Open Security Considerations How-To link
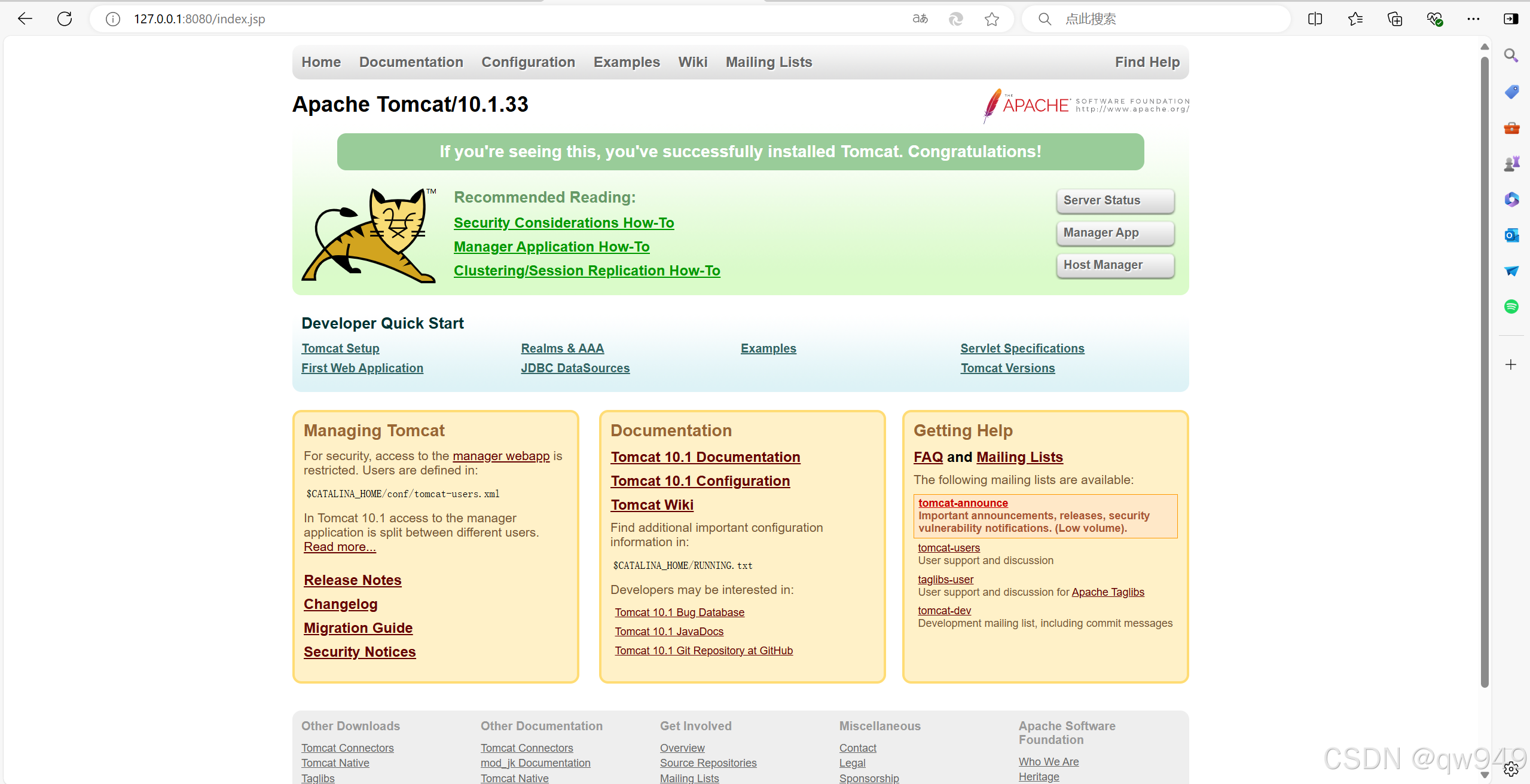The image size is (1530, 784). pos(563,223)
